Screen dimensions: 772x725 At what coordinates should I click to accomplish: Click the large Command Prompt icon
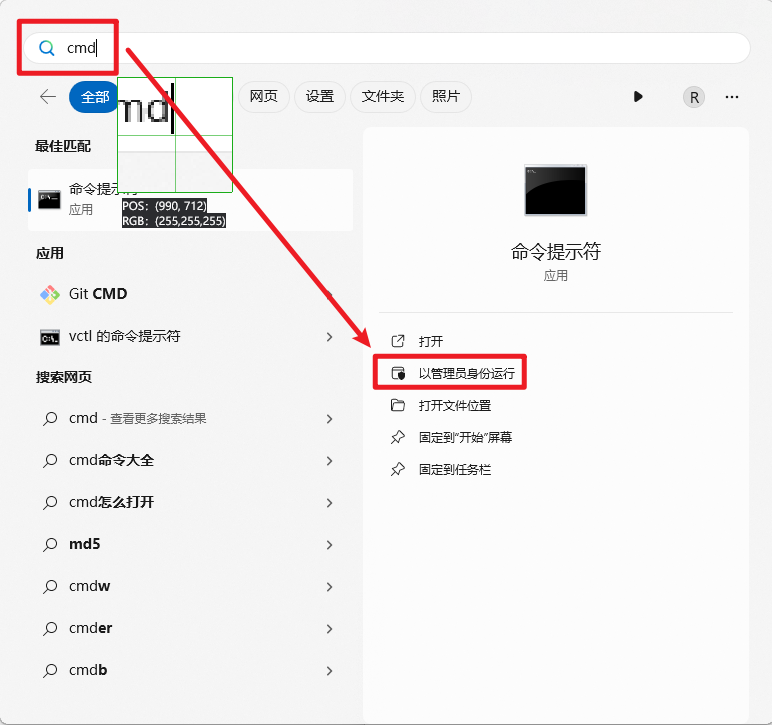tap(555, 190)
